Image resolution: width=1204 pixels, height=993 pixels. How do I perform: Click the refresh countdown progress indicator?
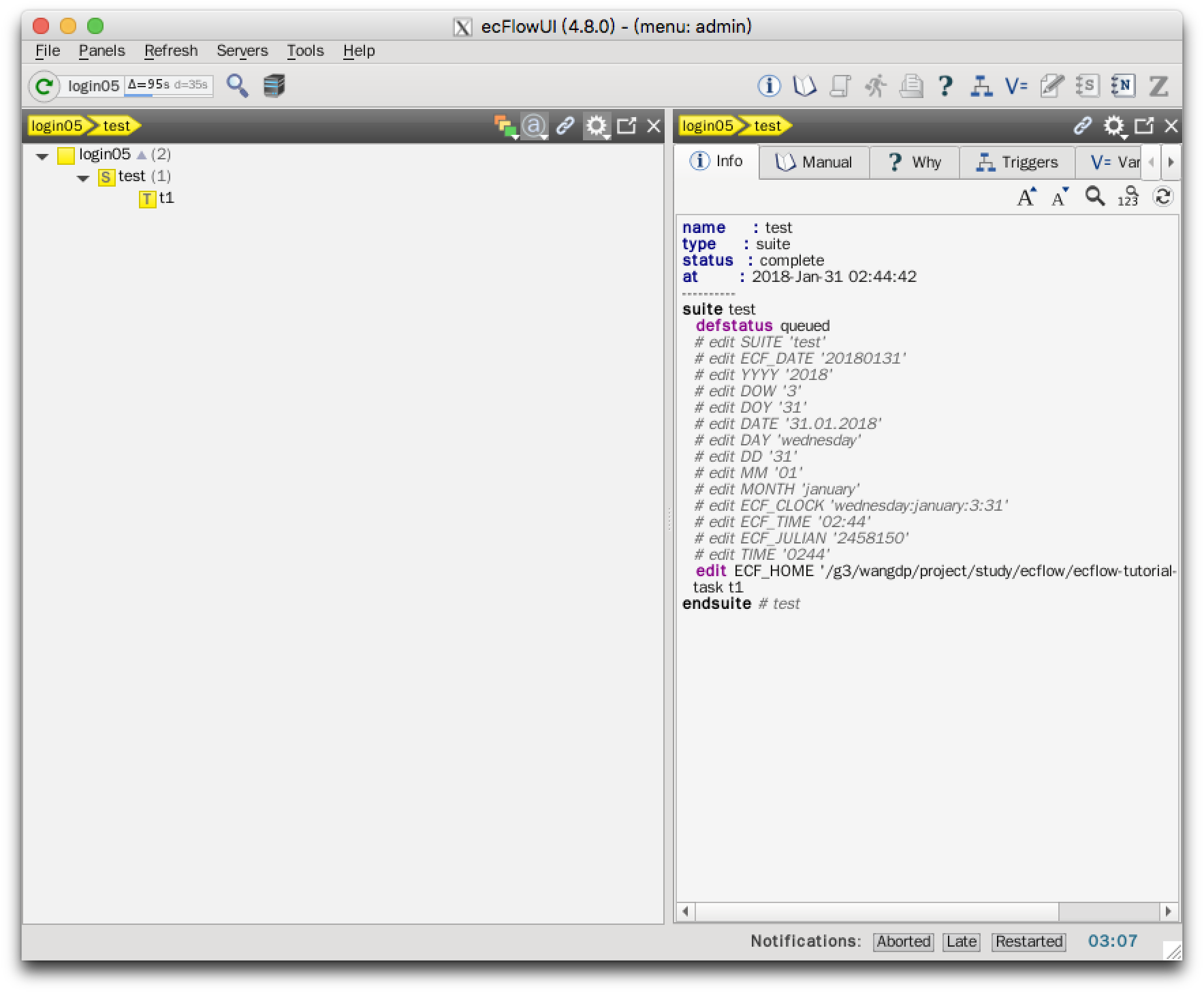coord(168,86)
